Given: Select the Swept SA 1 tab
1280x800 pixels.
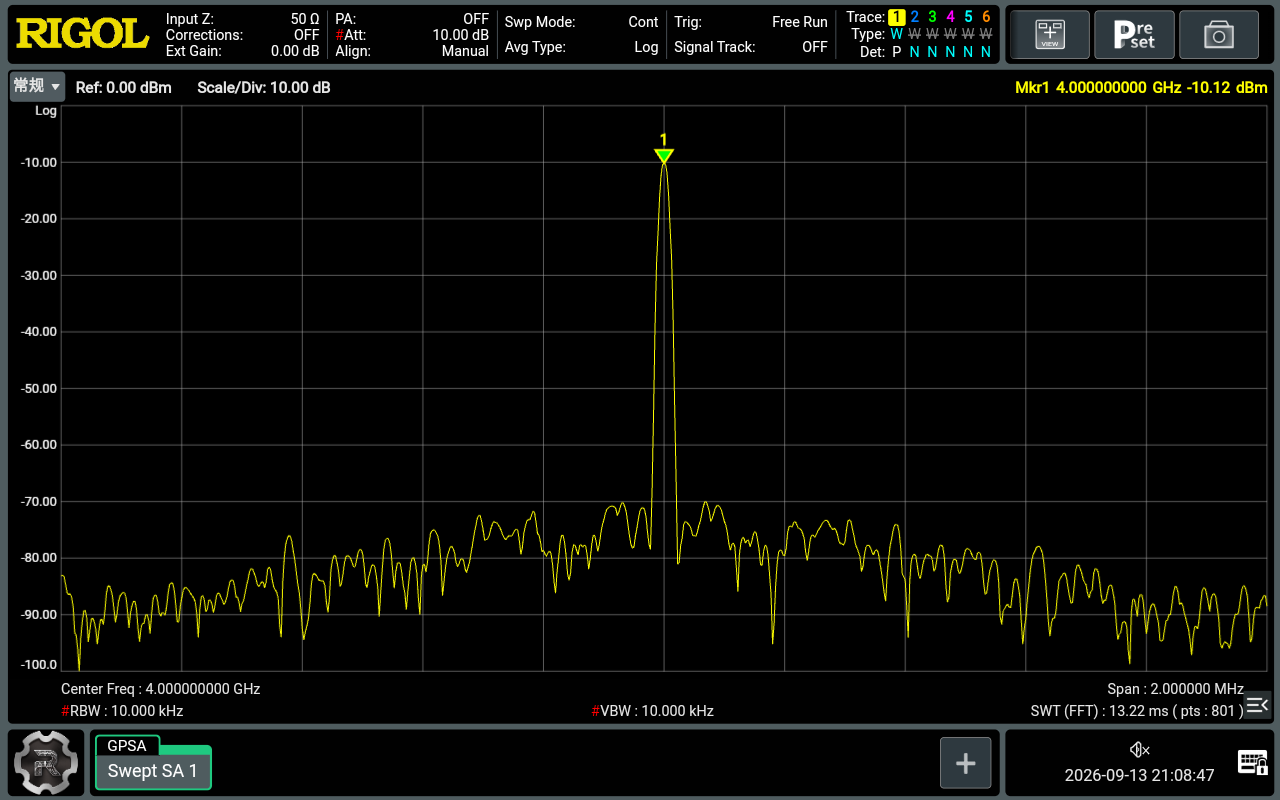Looking at the screenshot, I should coord(153,770).
